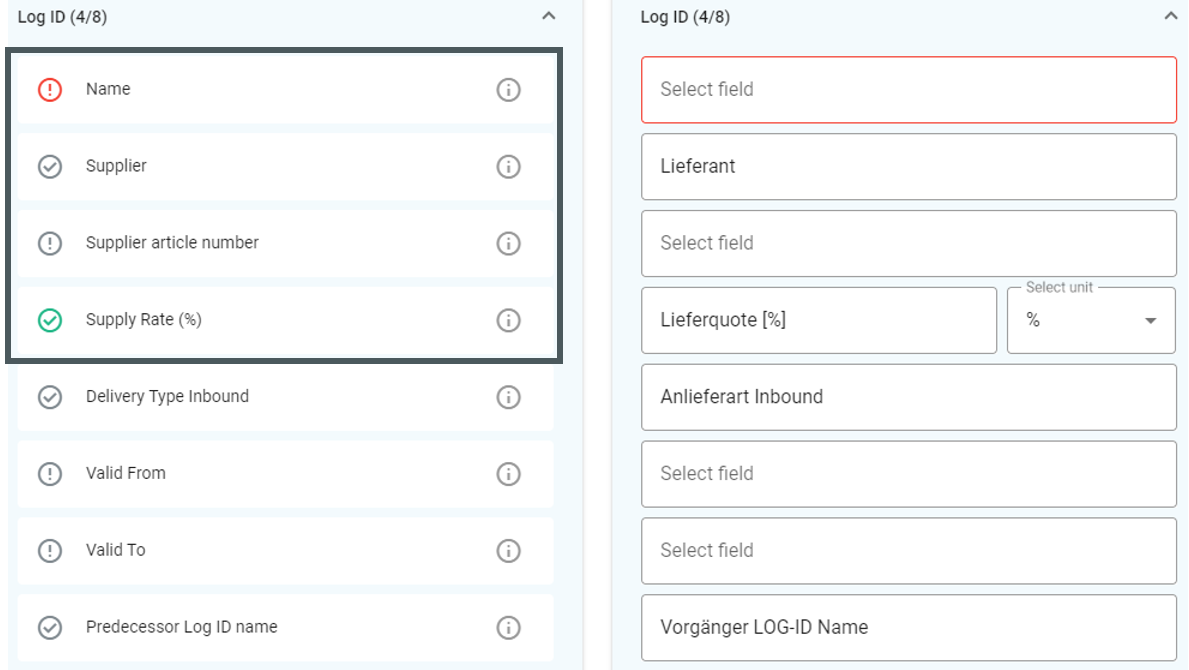Open info icon for Valid From
The image size is (1189, 670).
point(508,474)
